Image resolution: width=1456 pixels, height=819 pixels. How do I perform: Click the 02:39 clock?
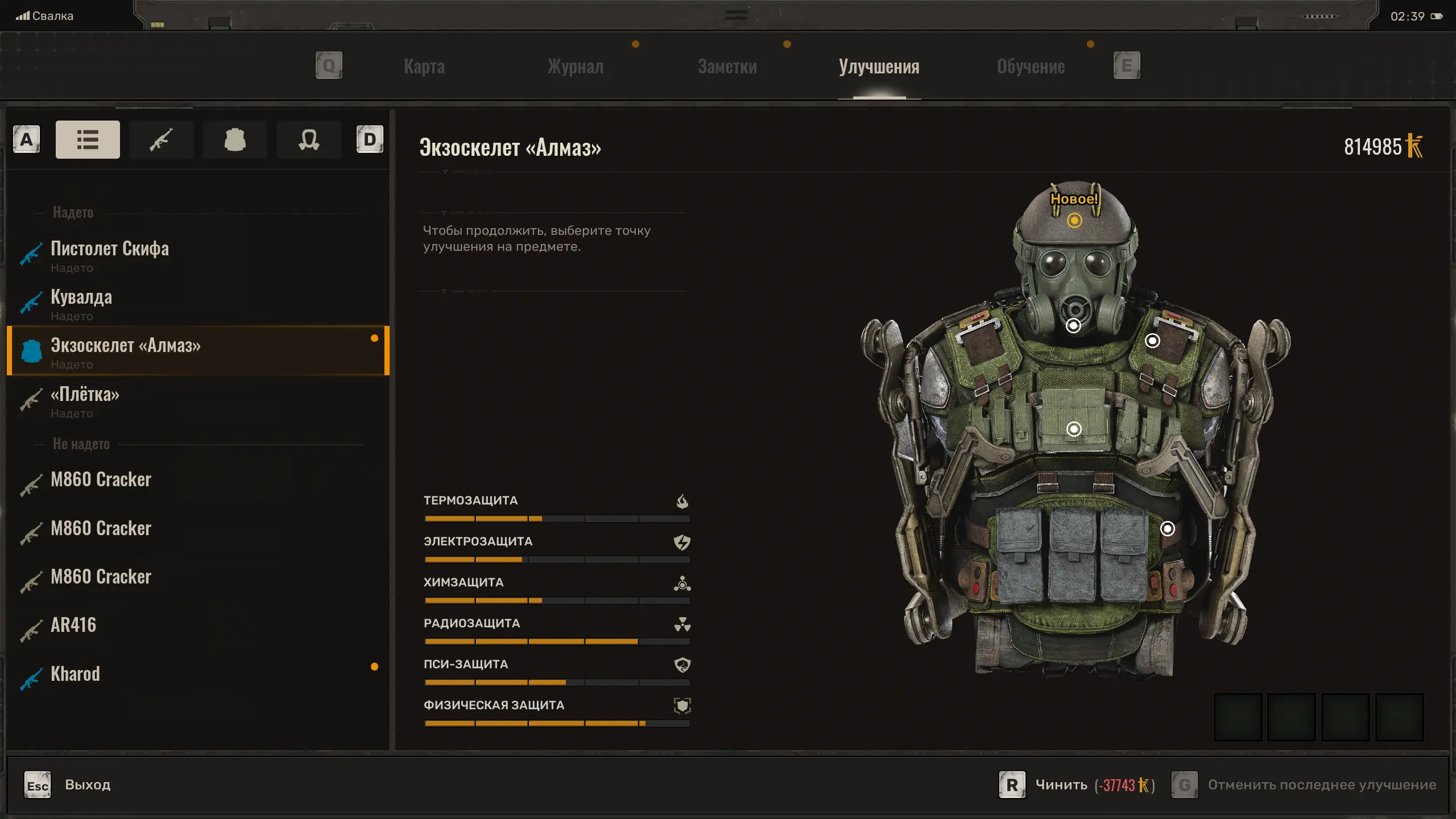1408,16
